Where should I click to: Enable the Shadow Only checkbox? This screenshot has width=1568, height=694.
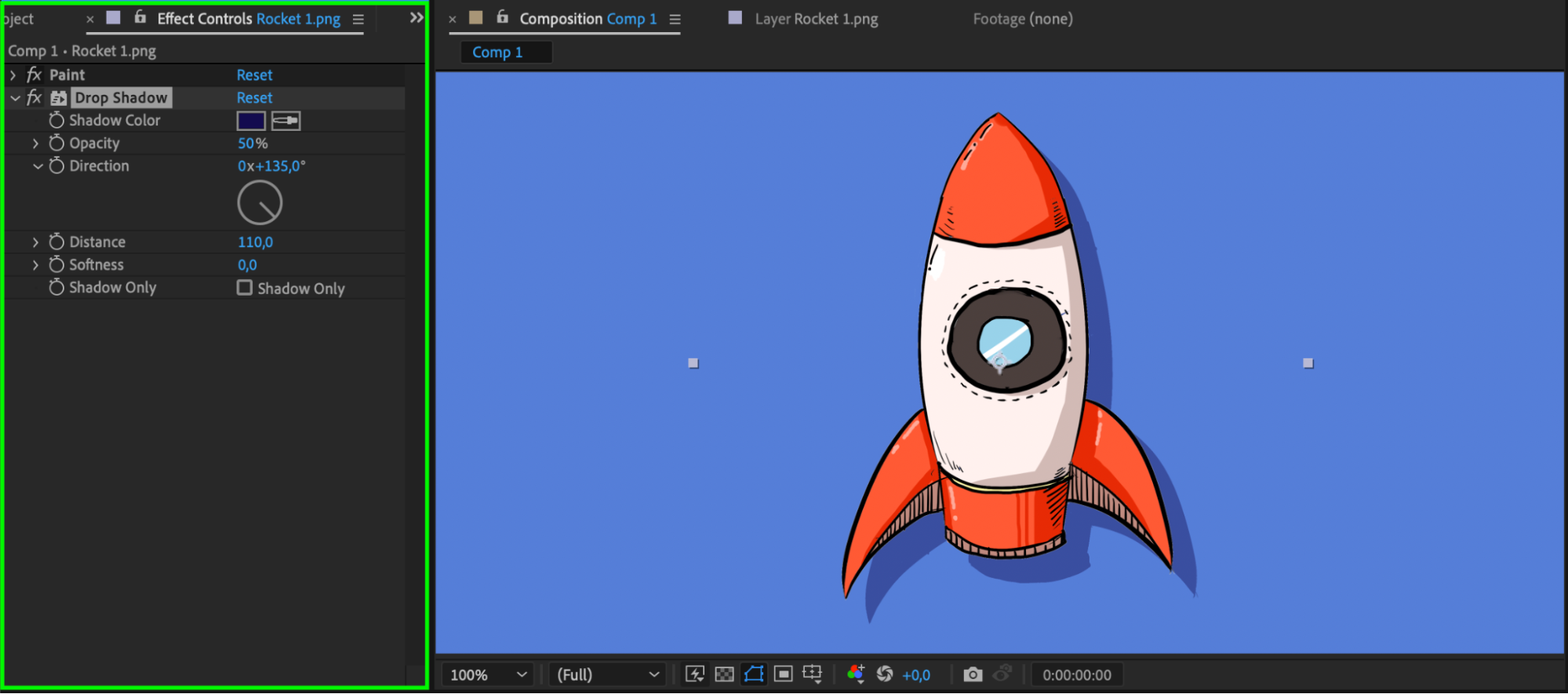click(x=245, y=288)
